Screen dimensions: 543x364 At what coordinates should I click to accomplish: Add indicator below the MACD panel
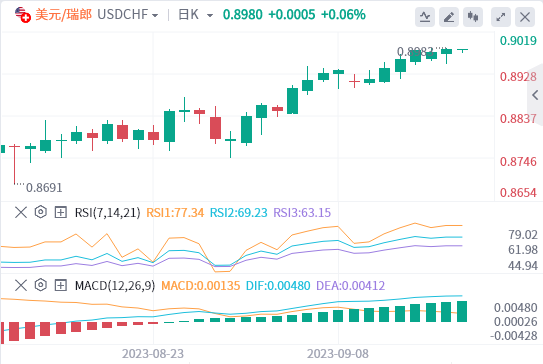(x=61, y=285)
